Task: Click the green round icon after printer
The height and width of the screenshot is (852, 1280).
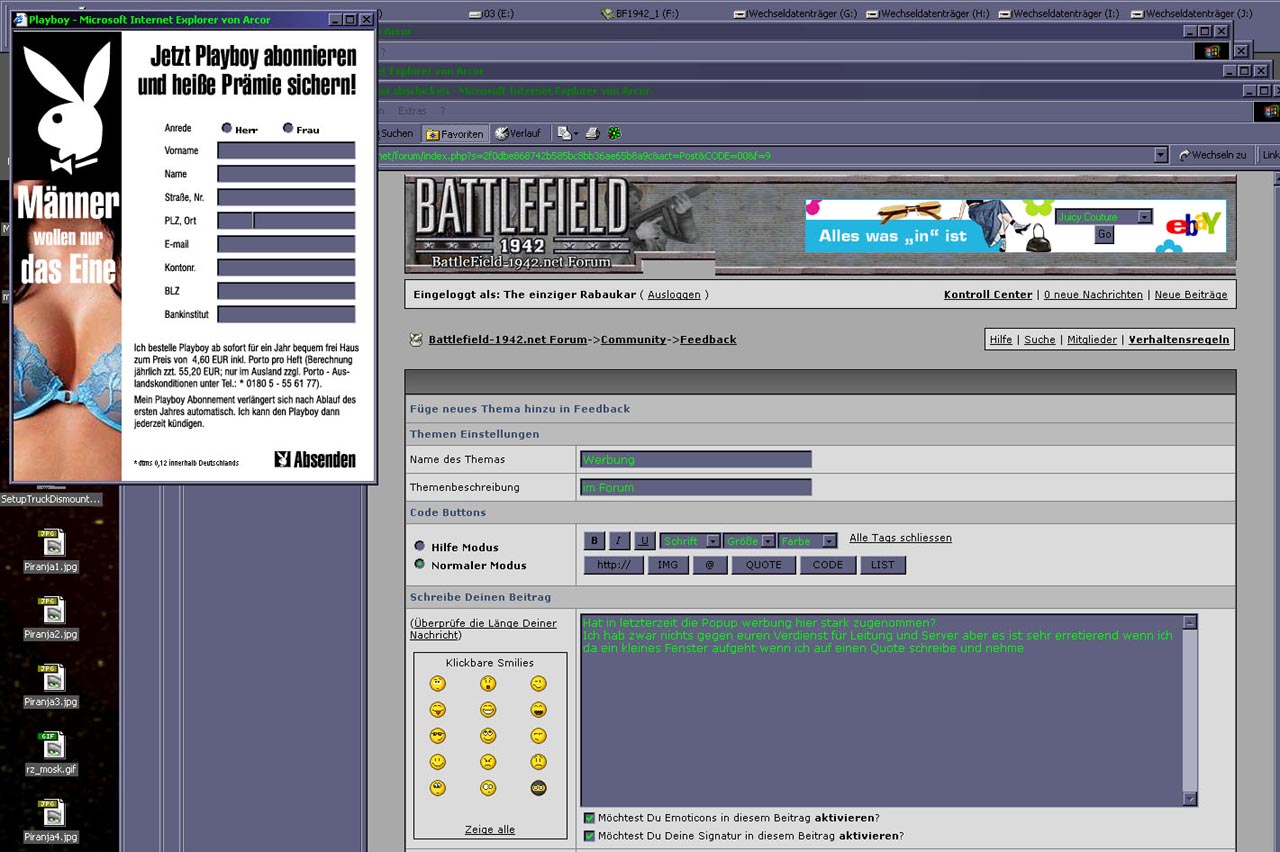Action: coord(615,133)
